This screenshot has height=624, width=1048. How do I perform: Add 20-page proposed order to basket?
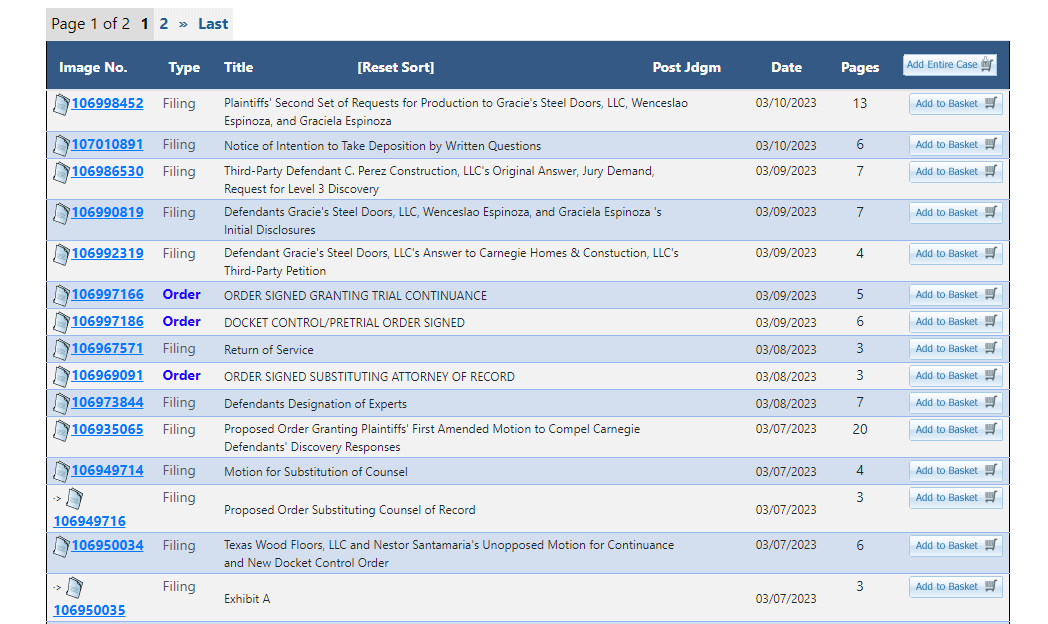pos(956,430)
